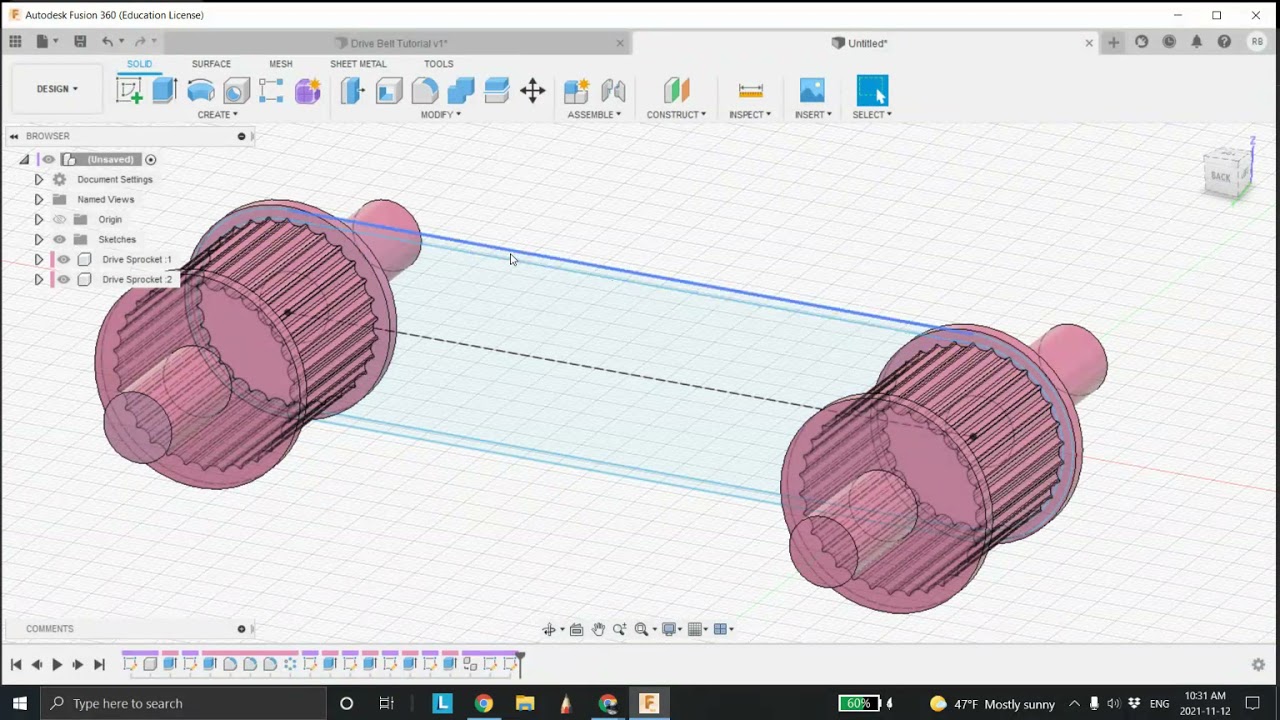Select the Joint tool

pos(613,91)
